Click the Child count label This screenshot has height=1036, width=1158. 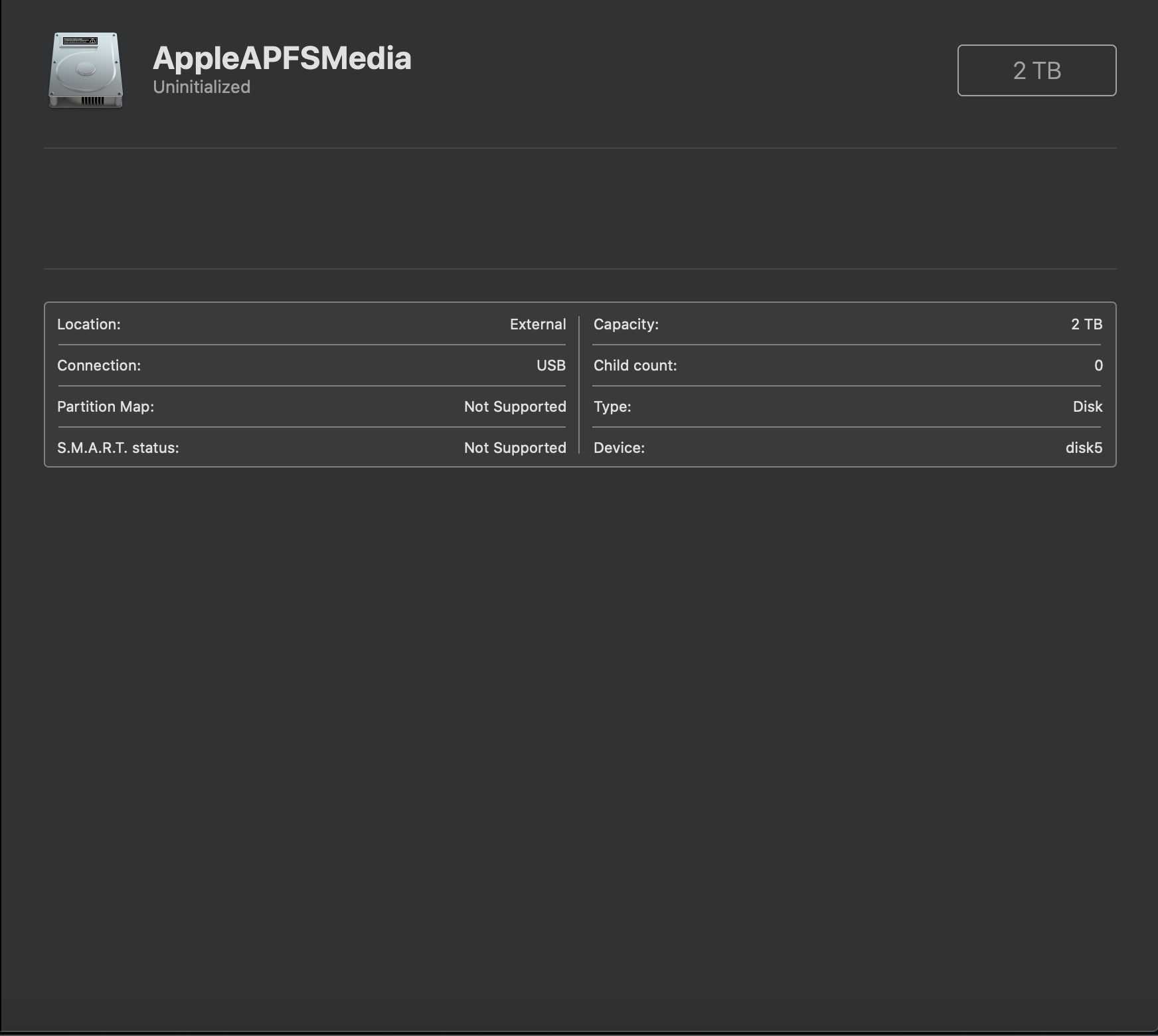635,365
